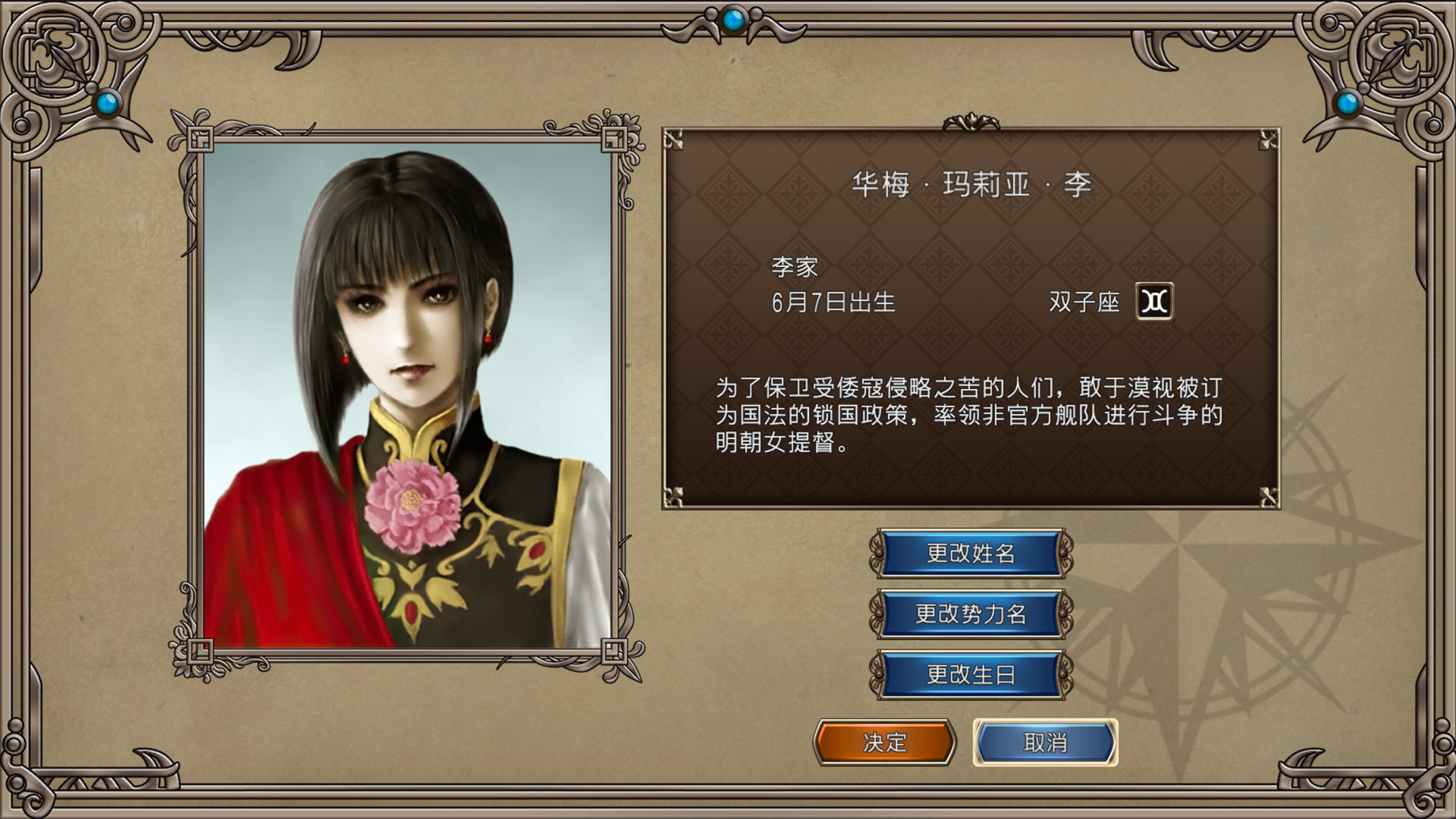The image size is (1456, 819).
Task: Open the 更改姓名 name change option
Action: (x=971, y=554)
